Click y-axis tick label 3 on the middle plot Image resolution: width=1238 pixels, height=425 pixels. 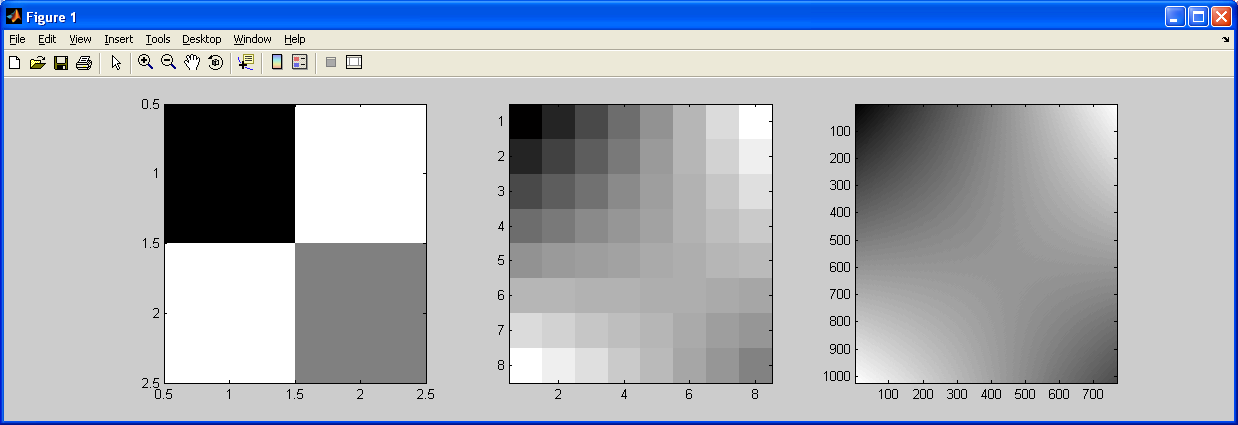pyautogui.click(x=499, y=191)
